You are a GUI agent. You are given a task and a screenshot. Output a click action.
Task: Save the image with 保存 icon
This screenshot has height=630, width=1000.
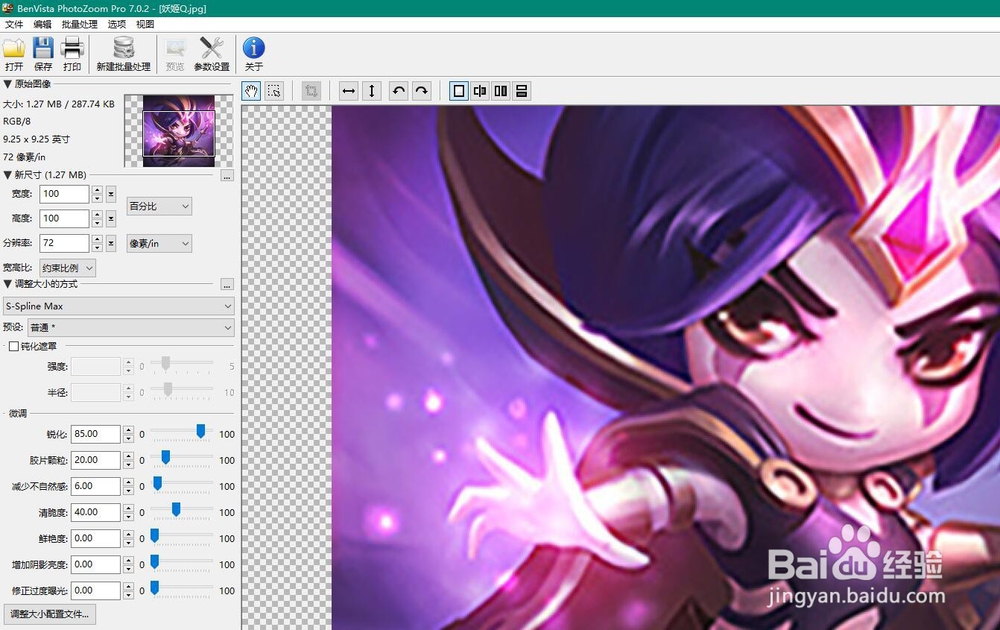[x=43, y=54]
